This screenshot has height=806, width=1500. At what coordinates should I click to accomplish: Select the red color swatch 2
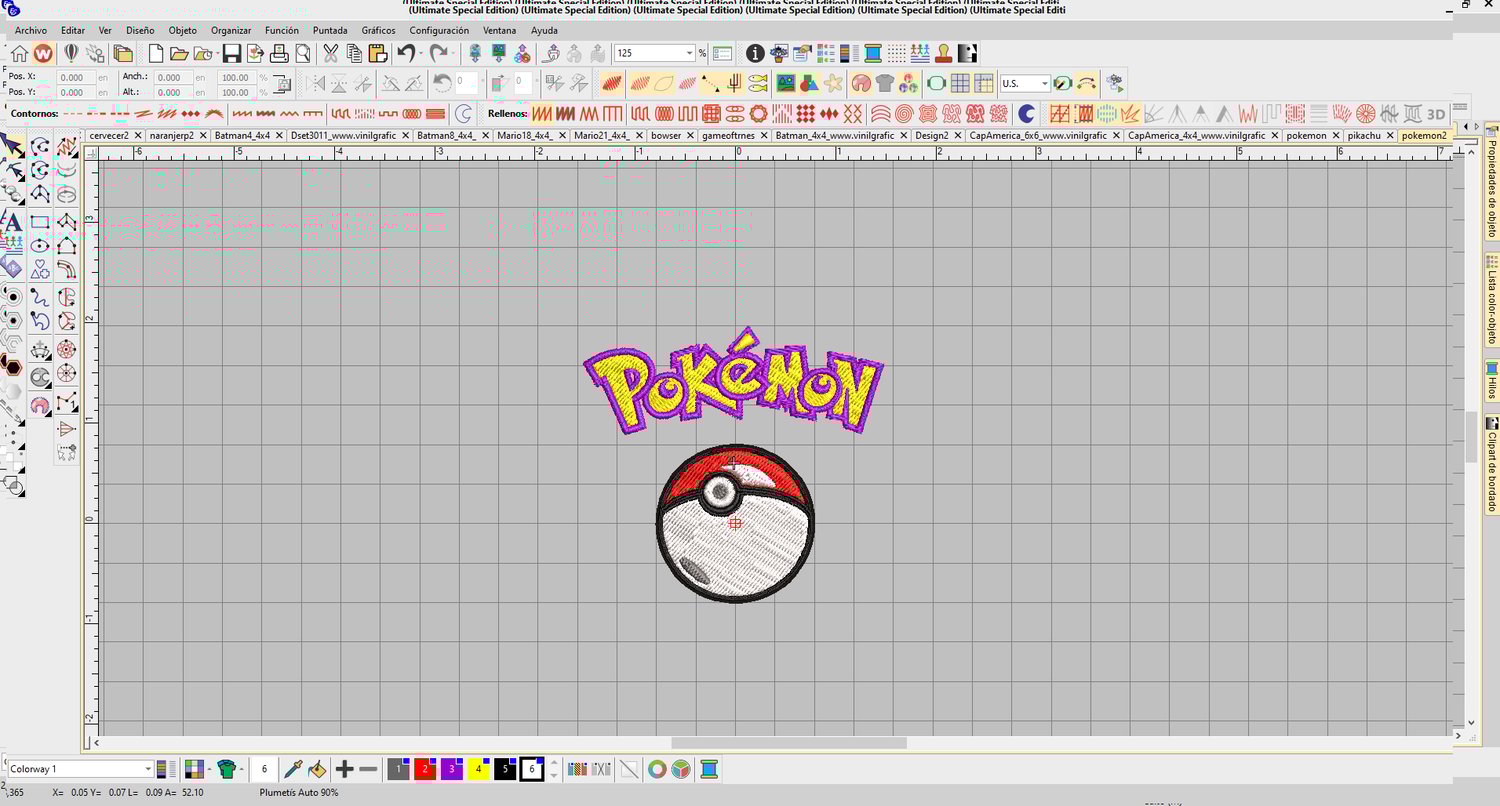(x=425, y=769)
